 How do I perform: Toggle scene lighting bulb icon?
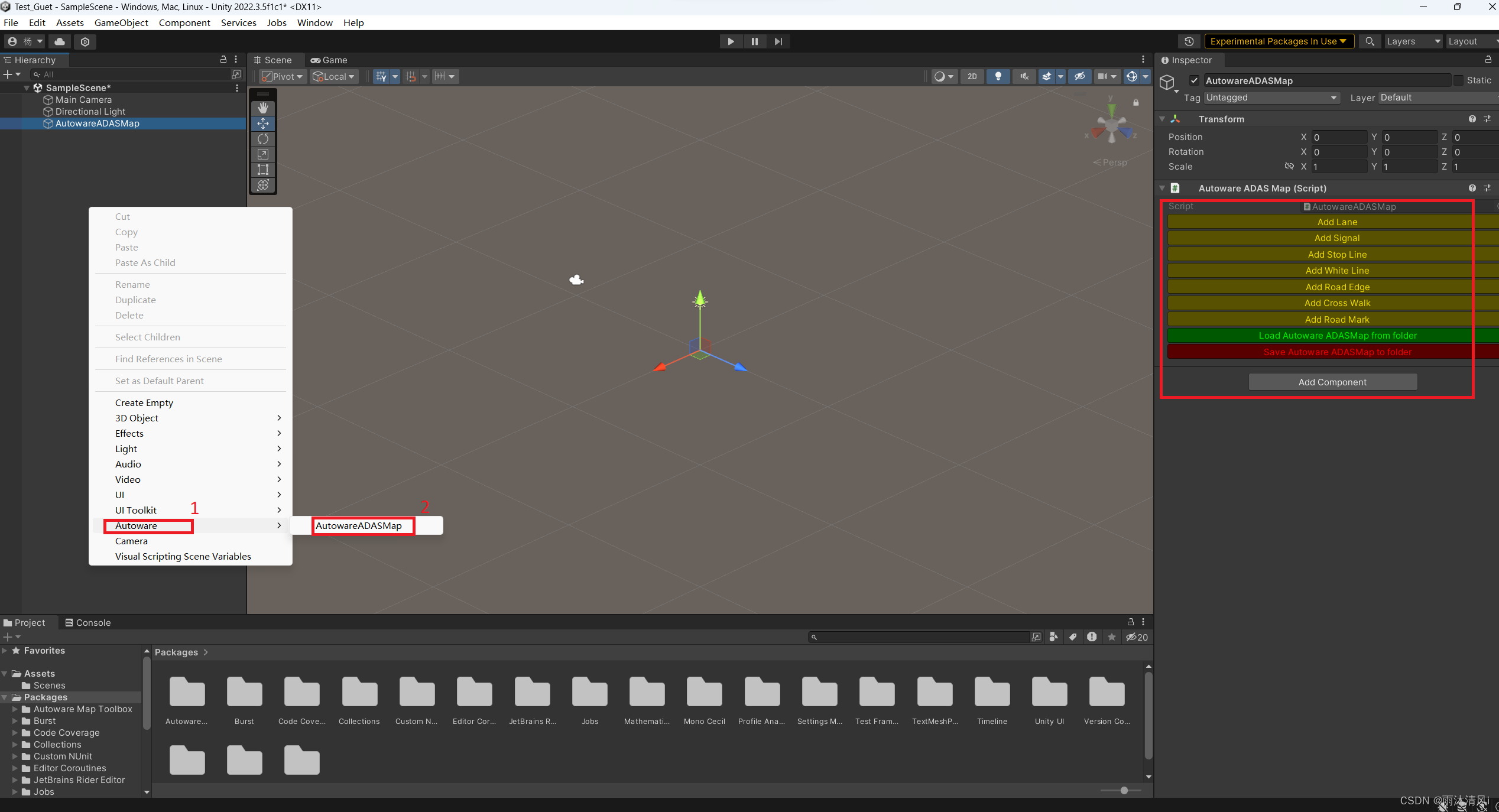pos(998,76)
